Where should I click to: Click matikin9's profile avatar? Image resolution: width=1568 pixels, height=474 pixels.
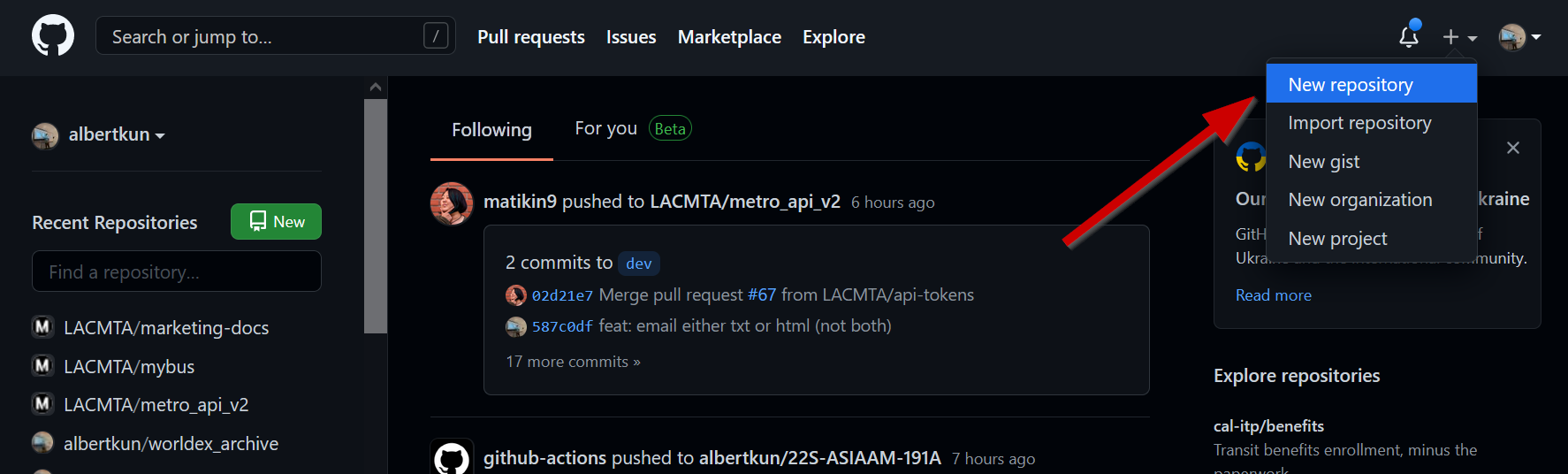pyautogui.click(x=452, y=203)
